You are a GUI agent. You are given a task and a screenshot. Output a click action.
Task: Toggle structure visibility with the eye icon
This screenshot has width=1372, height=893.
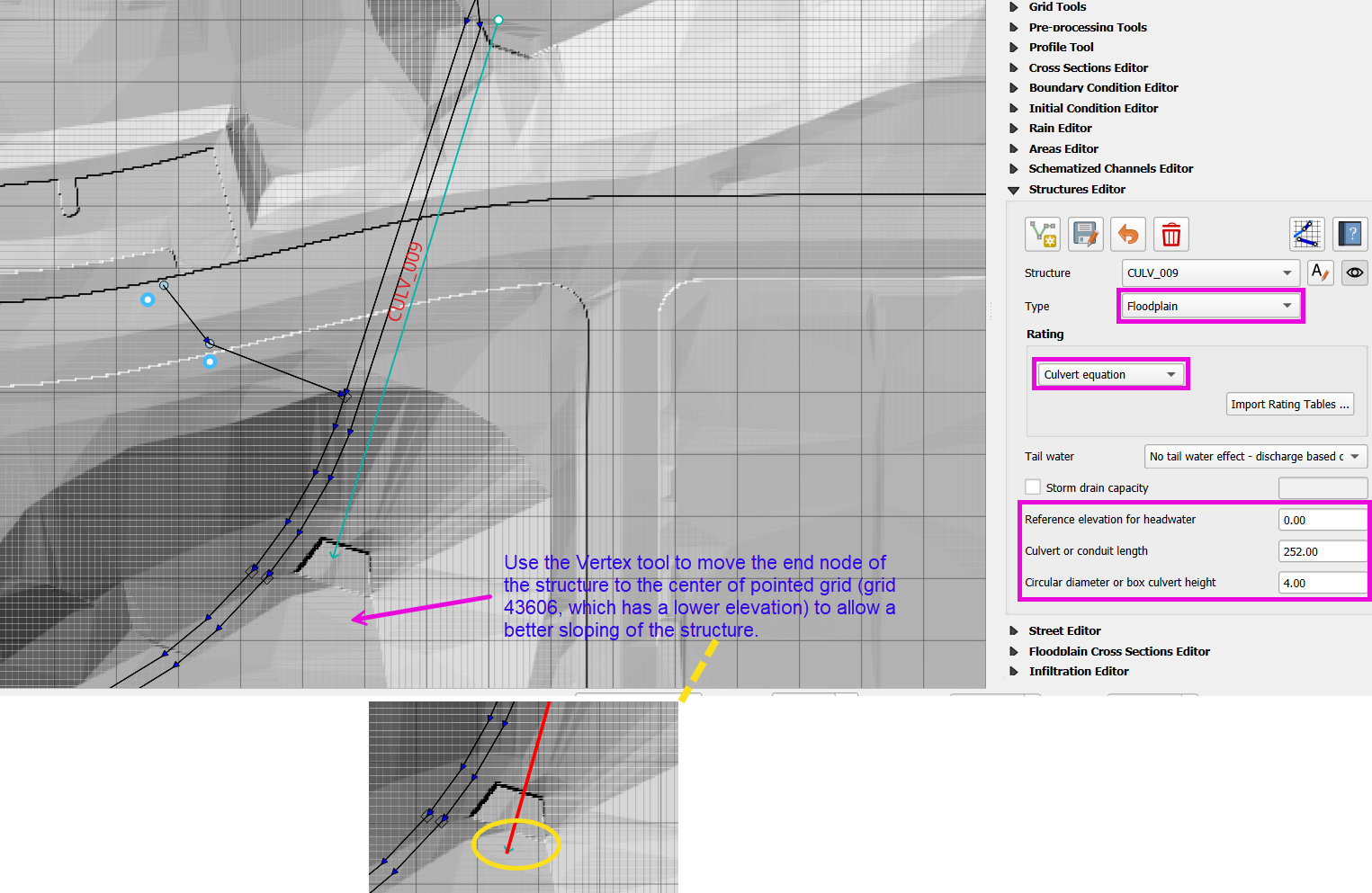(1354, 272)
